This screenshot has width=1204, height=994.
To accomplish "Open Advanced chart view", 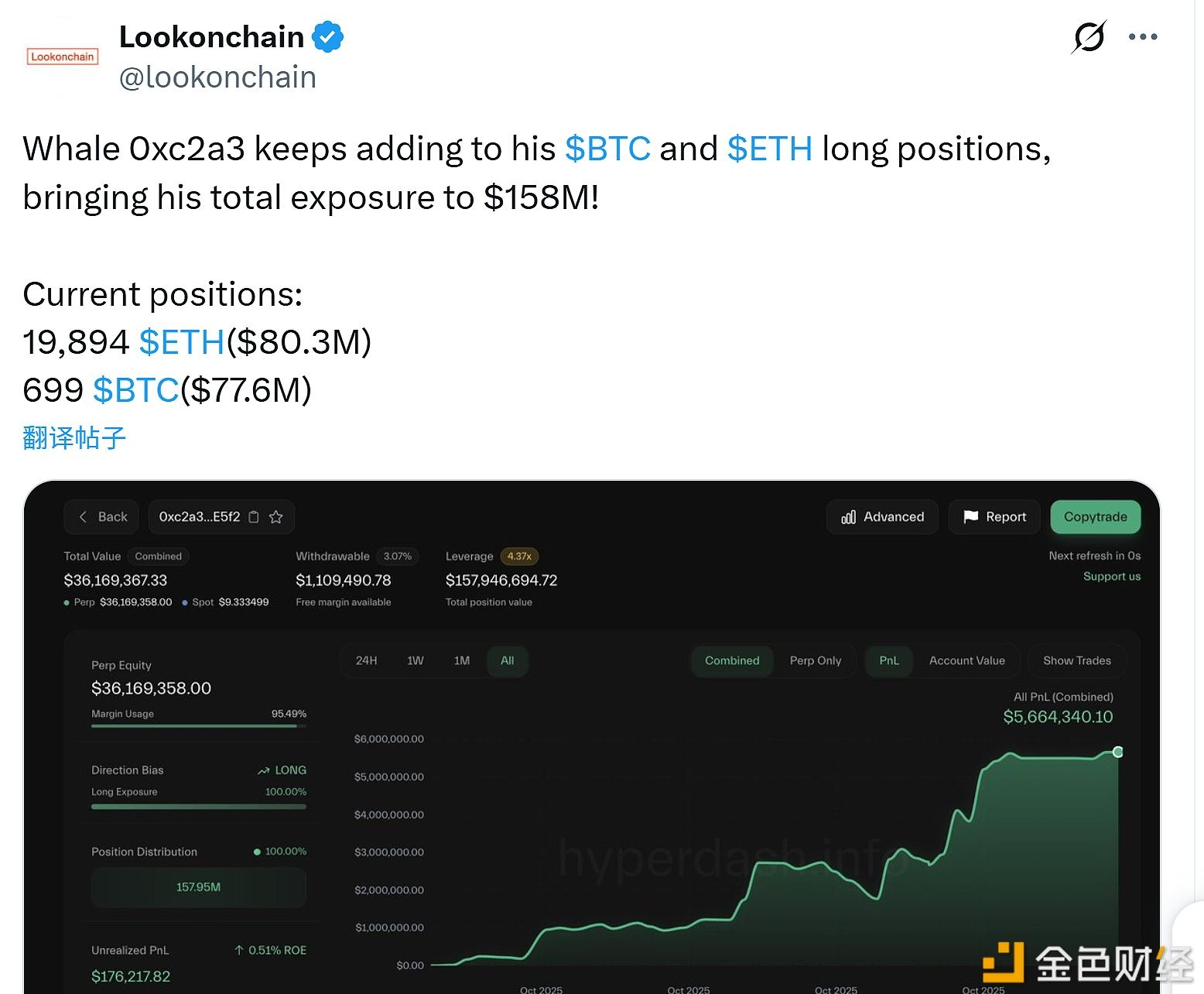I will click(x=882, y=517).
